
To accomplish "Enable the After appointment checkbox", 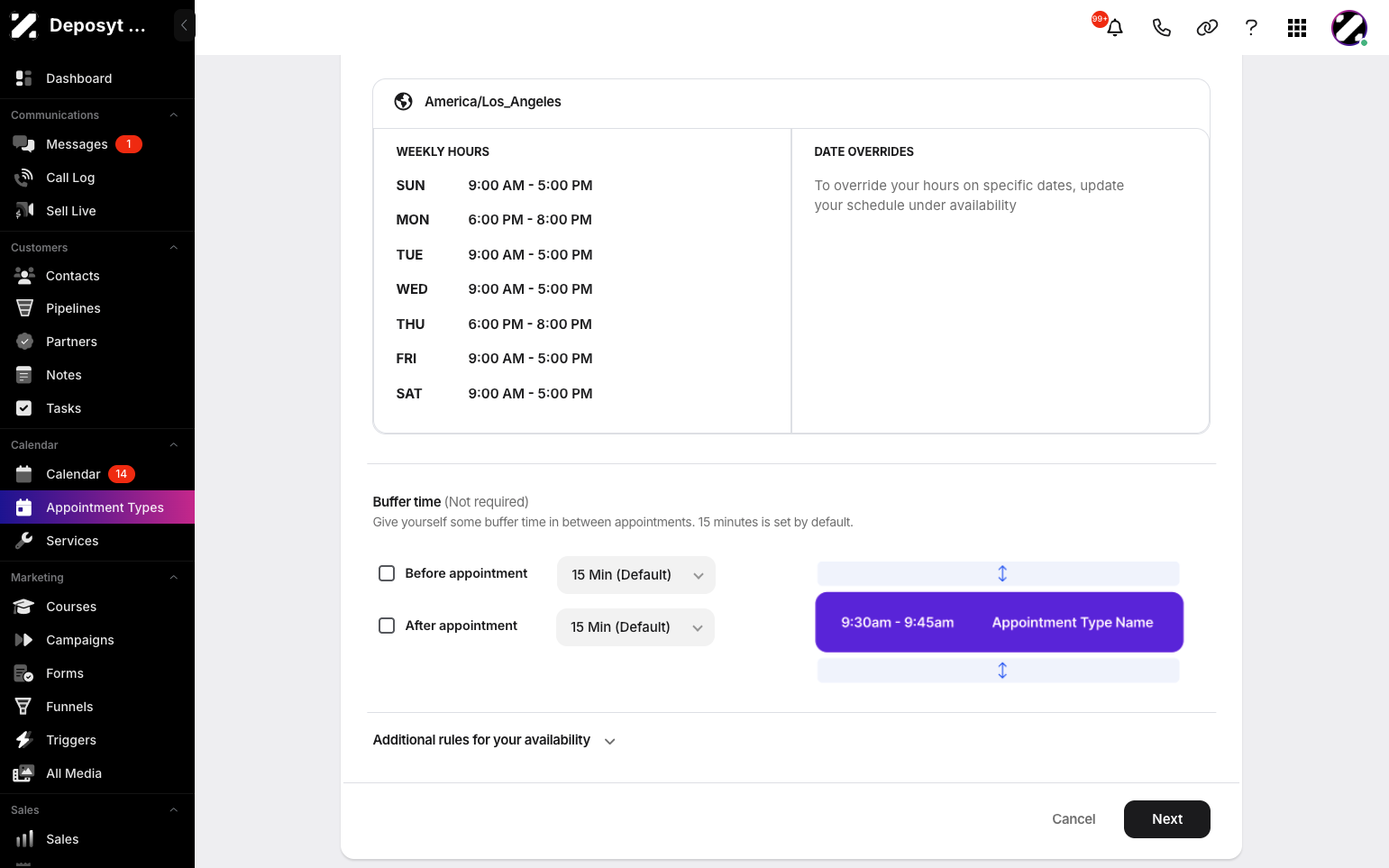I will [x=387, y=626].
